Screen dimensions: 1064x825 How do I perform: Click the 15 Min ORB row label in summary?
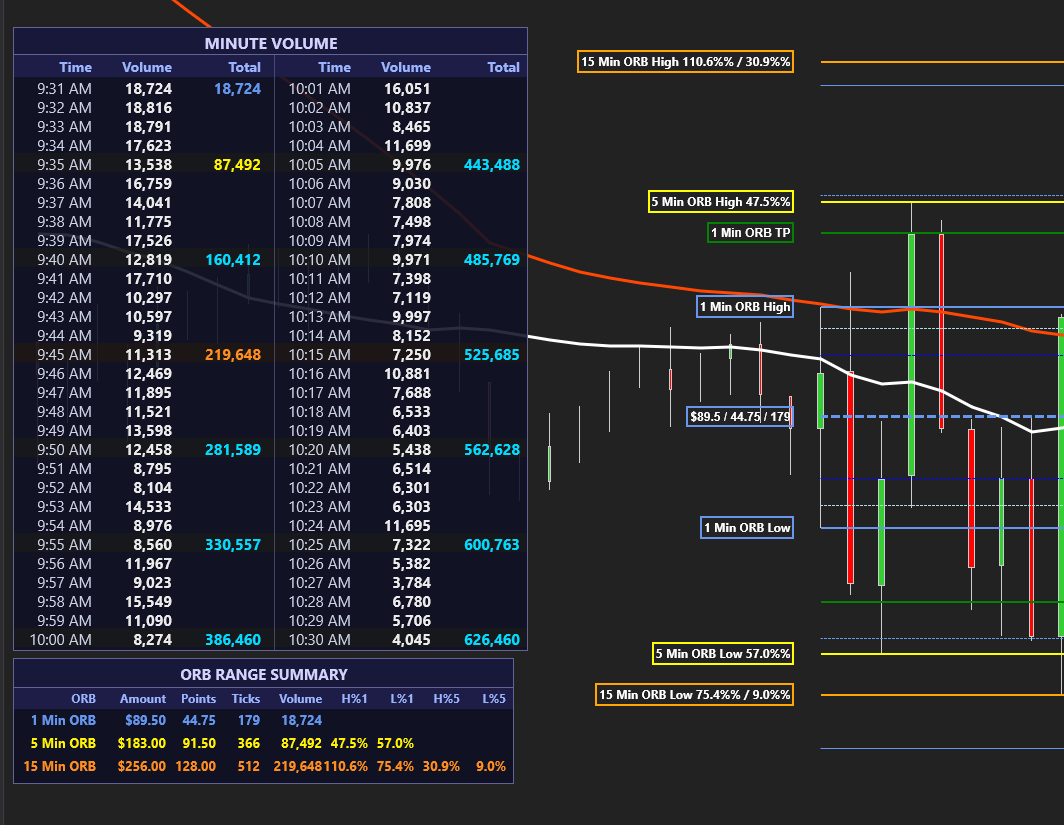(x=60, y=766)
